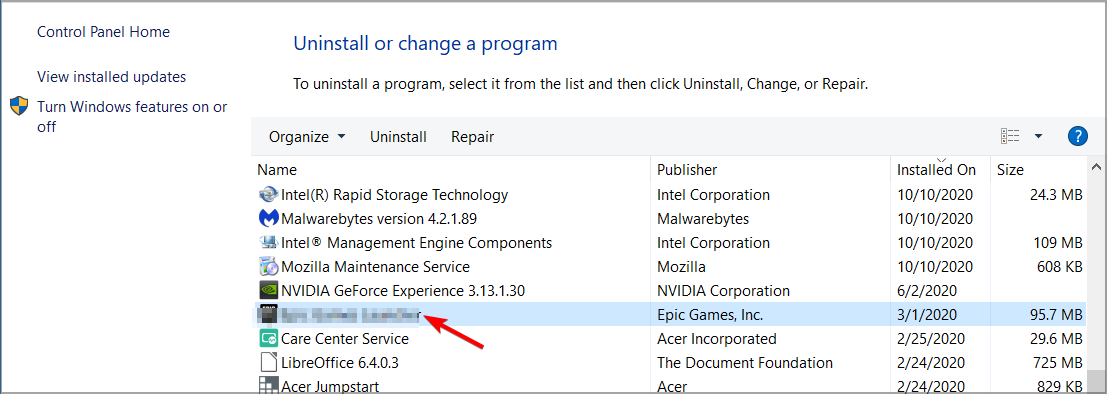Viewport: 1107px width, 394px height.
Task: Click the Care Center Service icon
Action: [x=268, y=338]
